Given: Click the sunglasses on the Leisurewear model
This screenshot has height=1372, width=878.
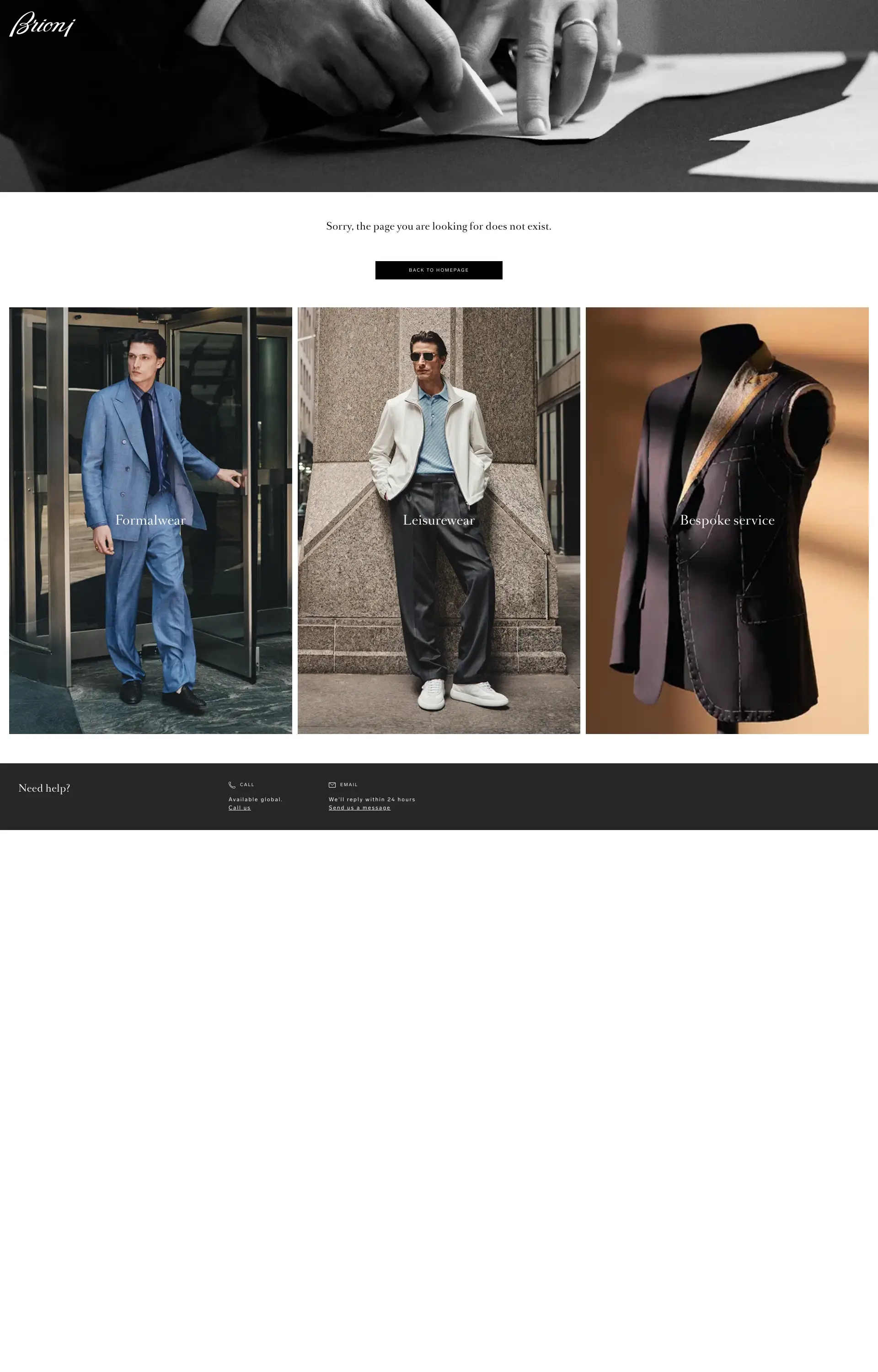Looking at the screenshot, I should (423, 357).
